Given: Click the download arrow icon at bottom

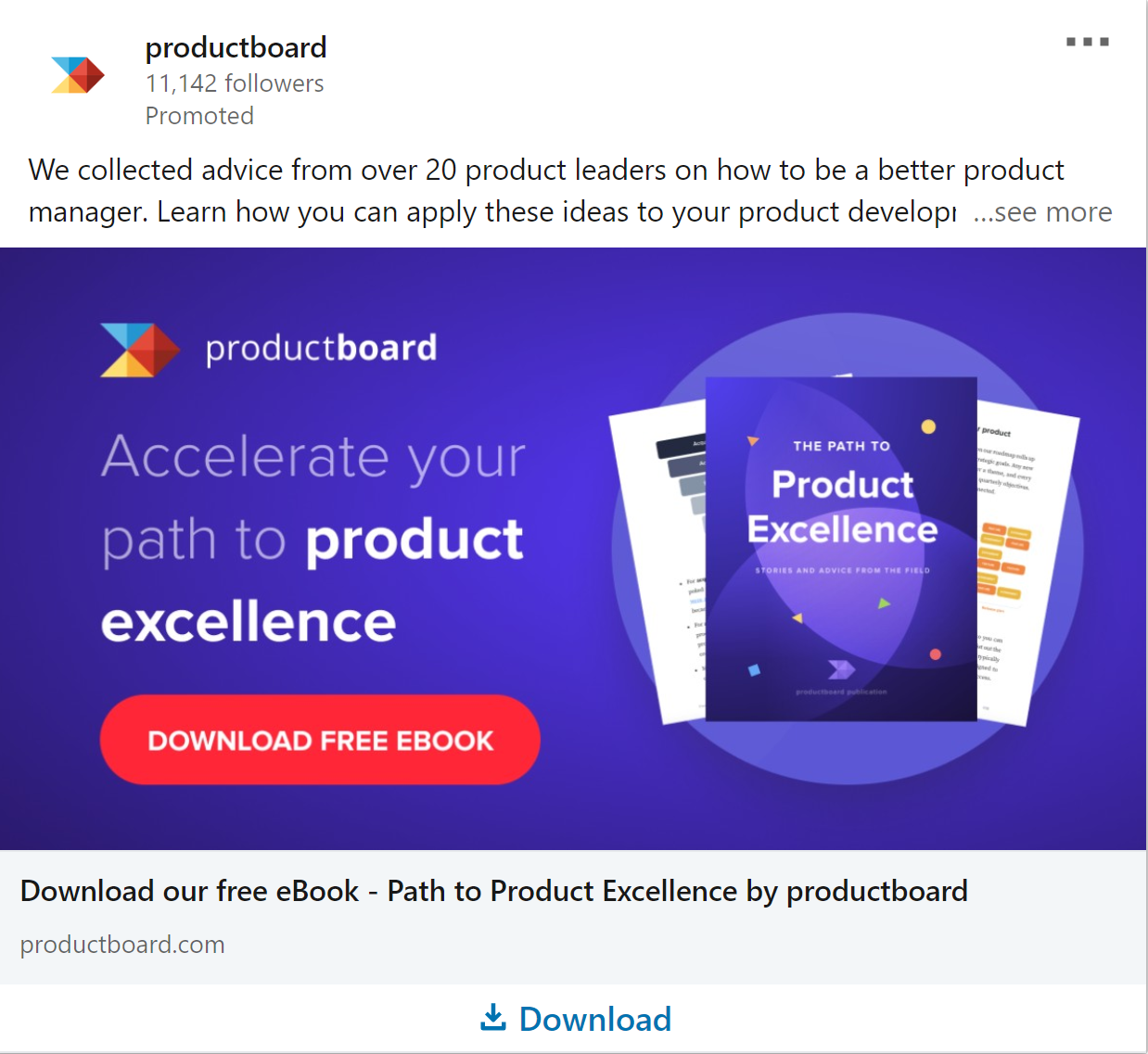Looking at the screenshot, I should pyautogui.click(x=493, y=1018).
